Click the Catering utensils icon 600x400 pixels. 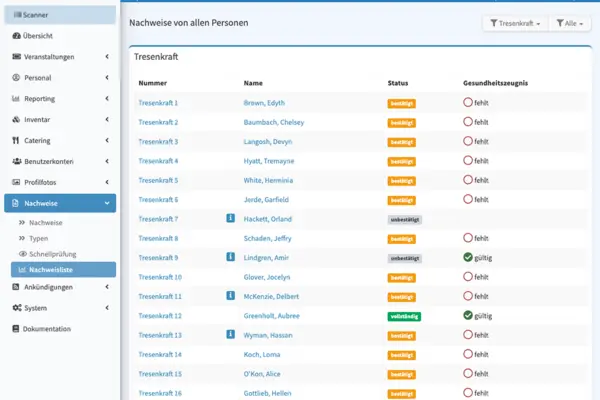click(x=16, y=140)
